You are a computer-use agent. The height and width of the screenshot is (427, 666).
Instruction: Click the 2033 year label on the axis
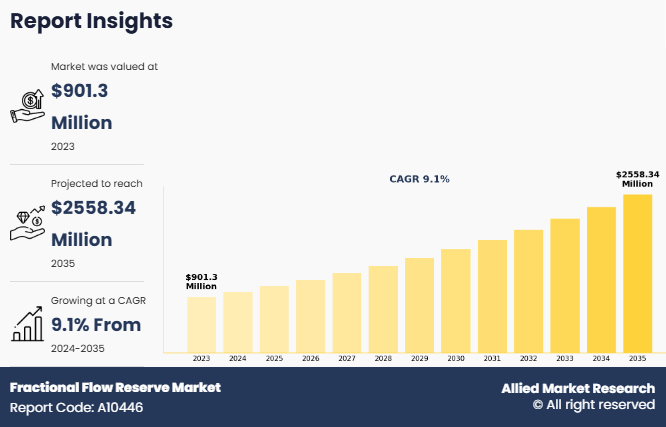(565, 358)
